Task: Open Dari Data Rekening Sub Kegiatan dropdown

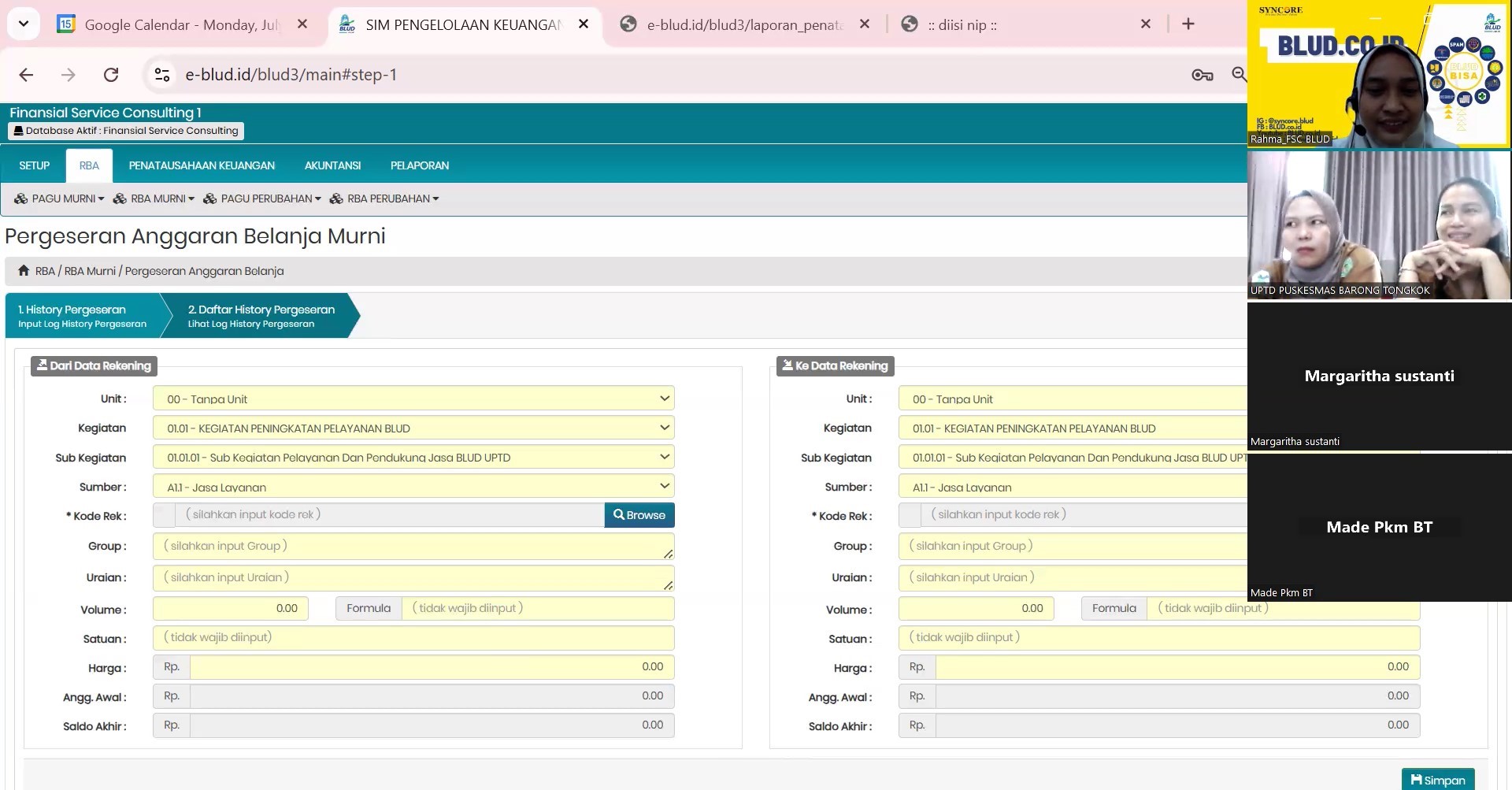Action: pyautogui.click(x=413, y=457)
